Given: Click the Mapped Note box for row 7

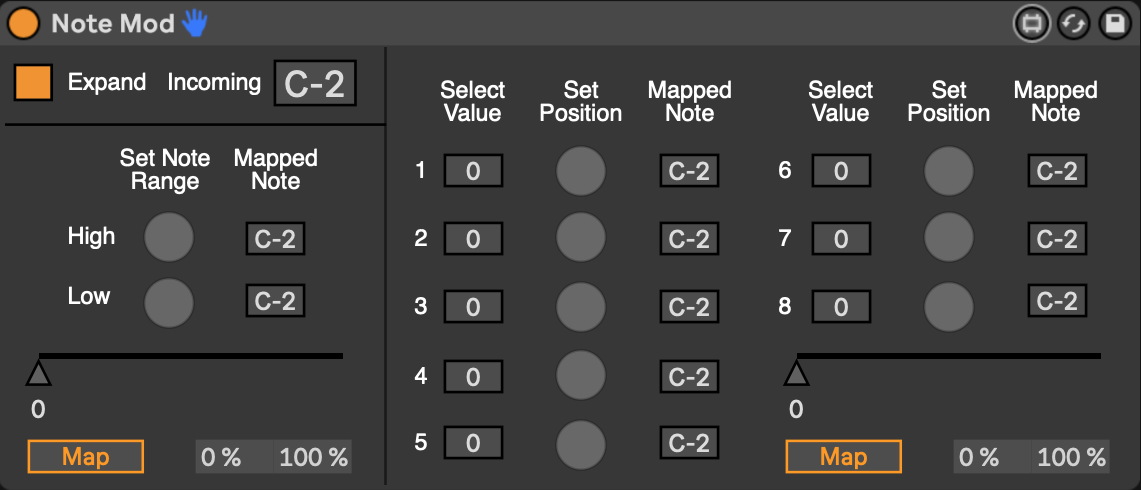Looking at the screenshot, I should 1057,238.
